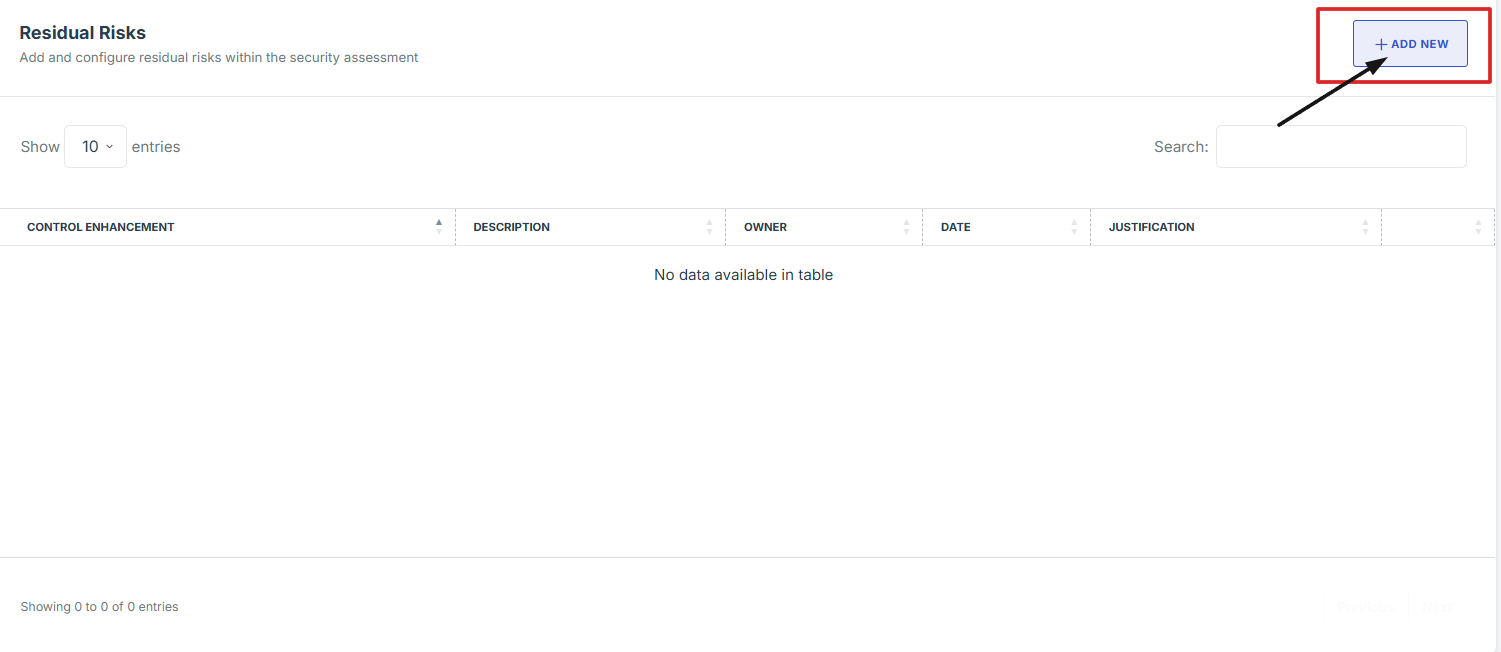1501x652 pixels.
Task: Sort by the JUSTIFICATION header label
Action: point(1151,227)
